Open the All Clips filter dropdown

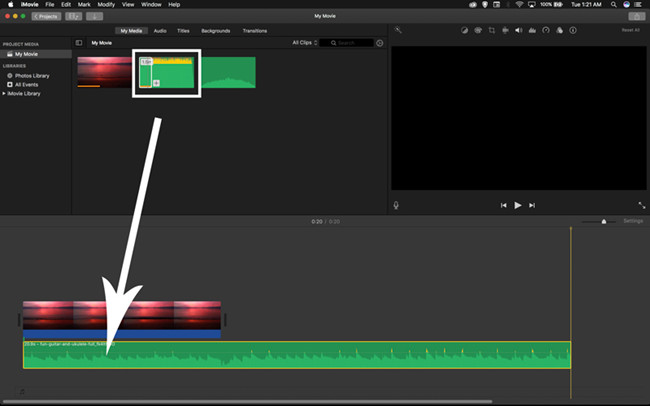click(305, 43)
